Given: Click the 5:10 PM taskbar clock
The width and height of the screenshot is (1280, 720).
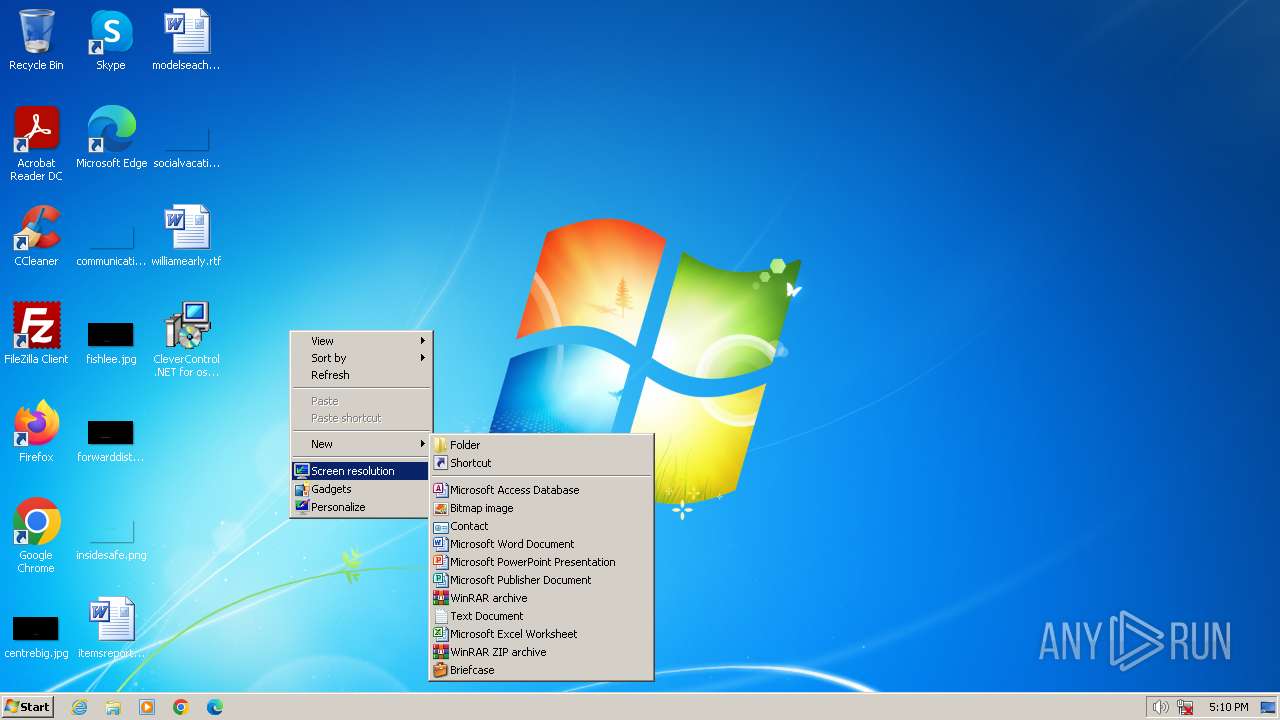Looking at the screenshot, I should point(1228,707).
